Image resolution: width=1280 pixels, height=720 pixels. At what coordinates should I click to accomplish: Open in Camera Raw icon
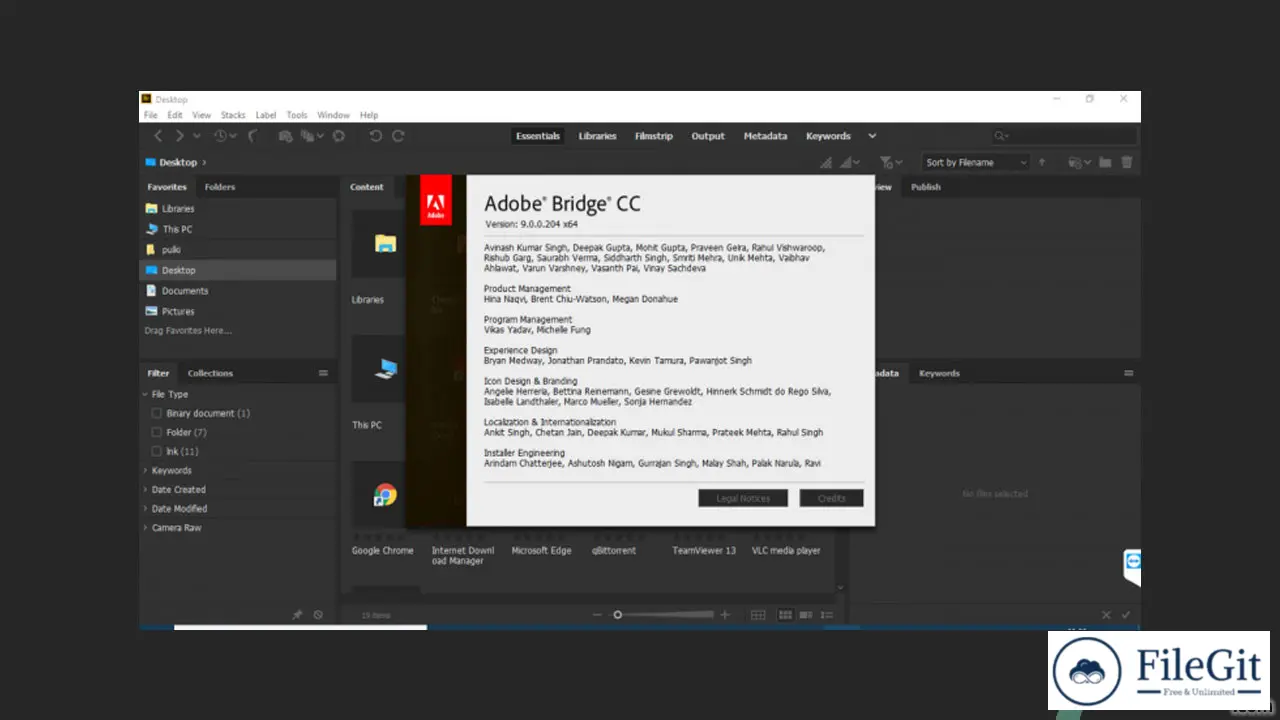(339, 136)
